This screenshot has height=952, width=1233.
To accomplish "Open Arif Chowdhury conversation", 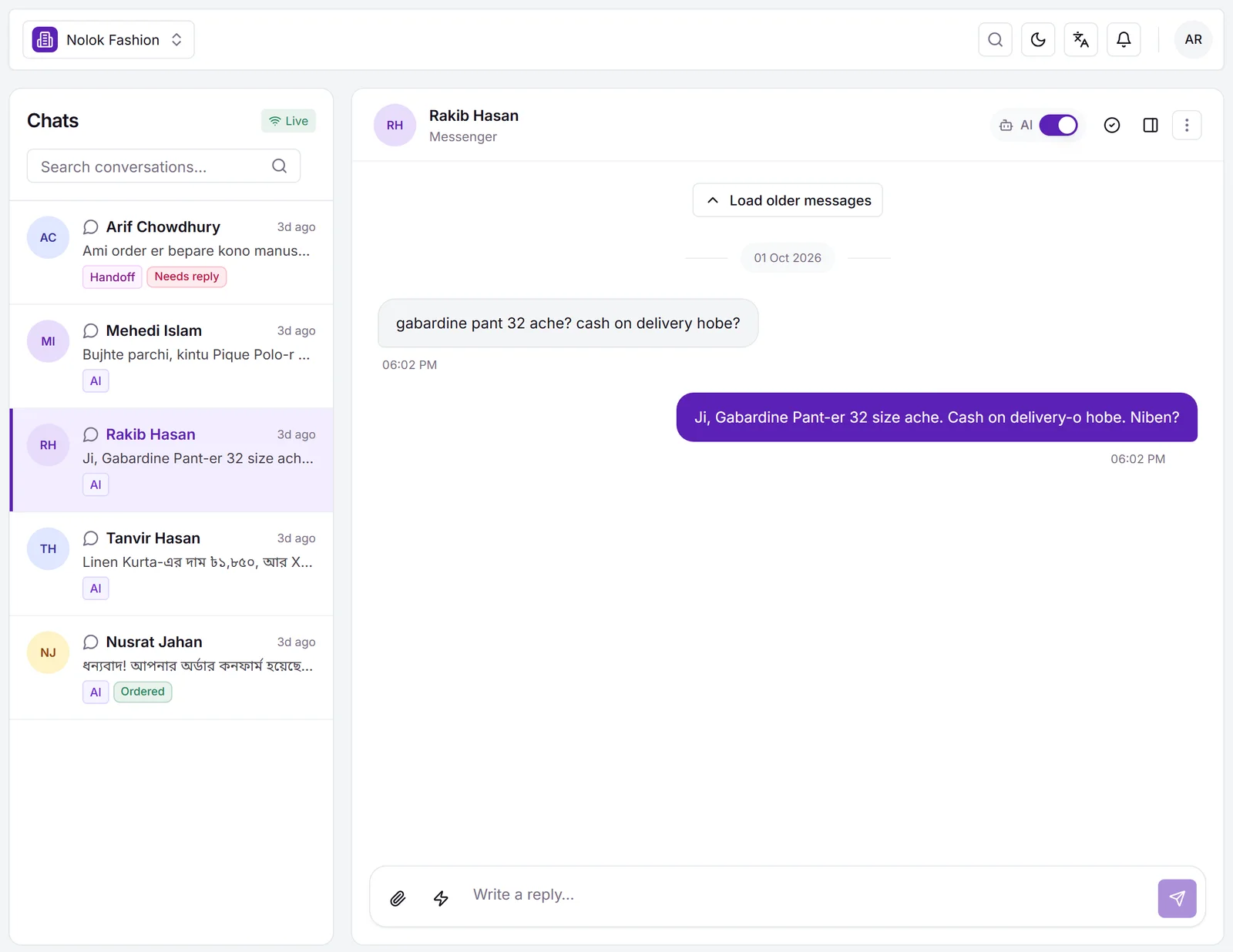I will [x=171, y=252].
